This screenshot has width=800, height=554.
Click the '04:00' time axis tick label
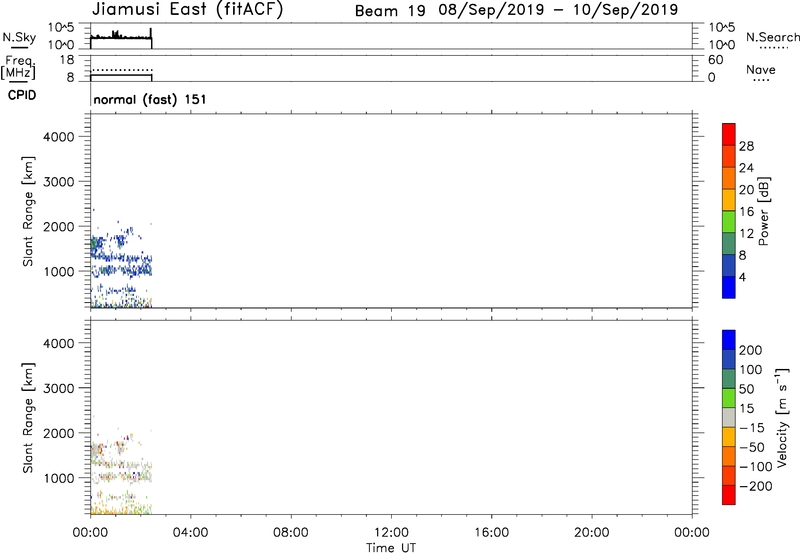[190, 533]
